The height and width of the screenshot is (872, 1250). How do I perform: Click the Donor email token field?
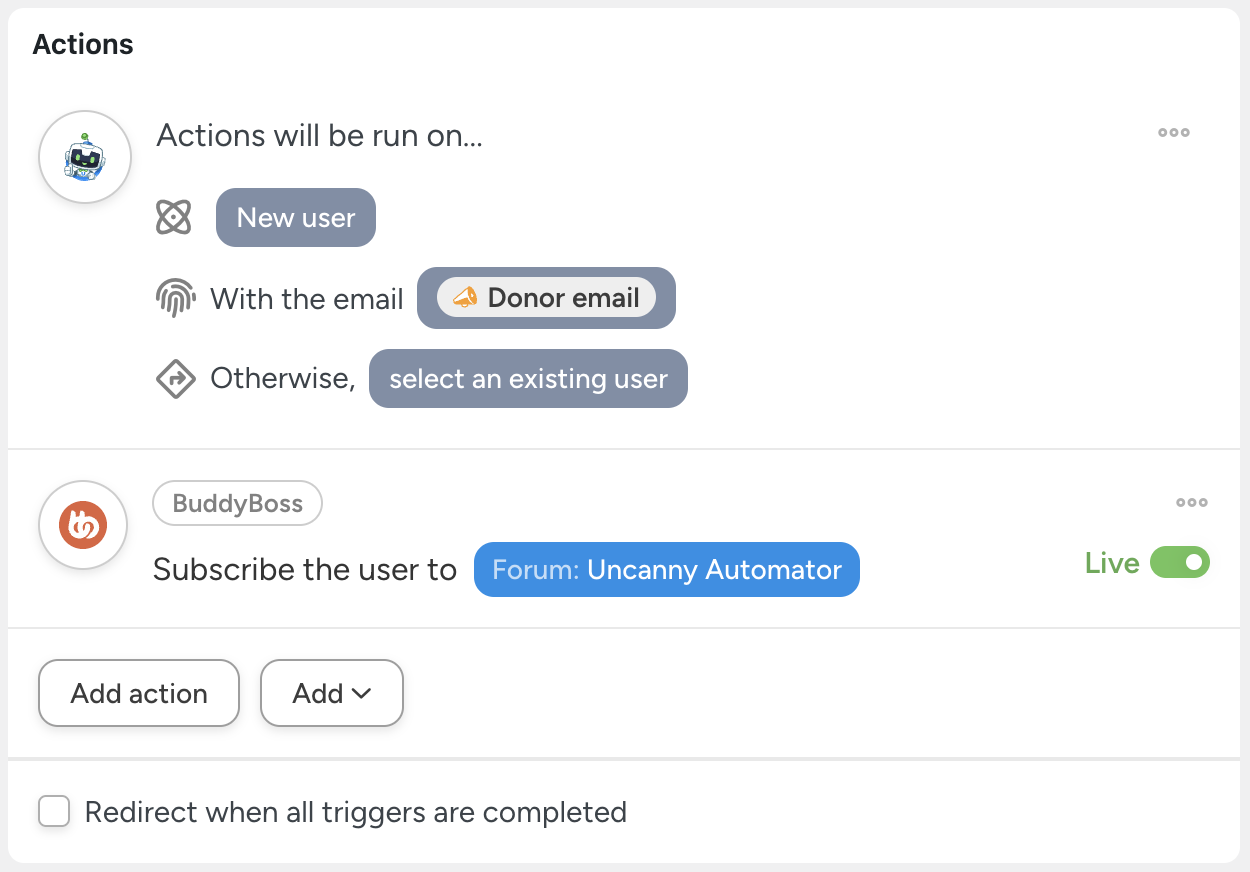coord(546,298)
